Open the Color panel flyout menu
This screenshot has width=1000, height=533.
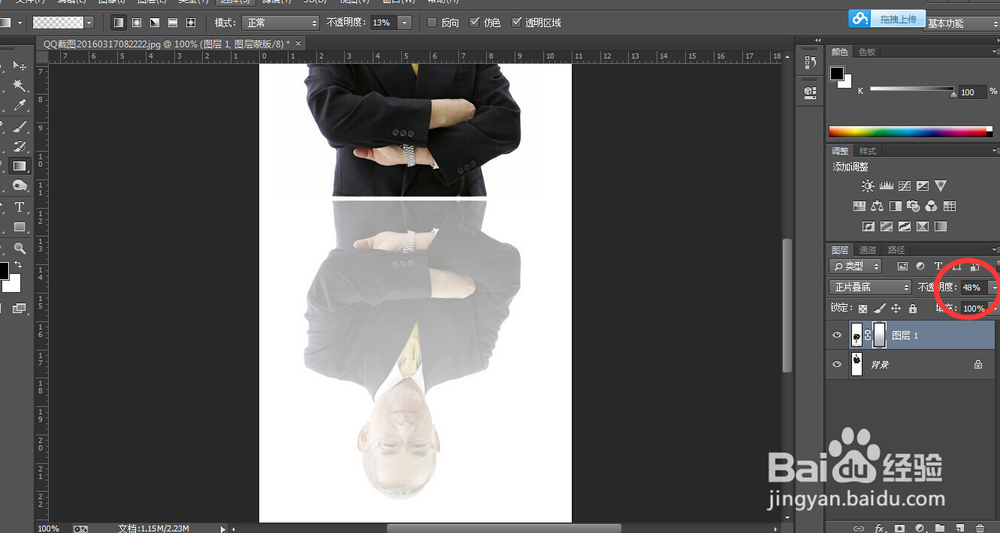tap(996, 52)
